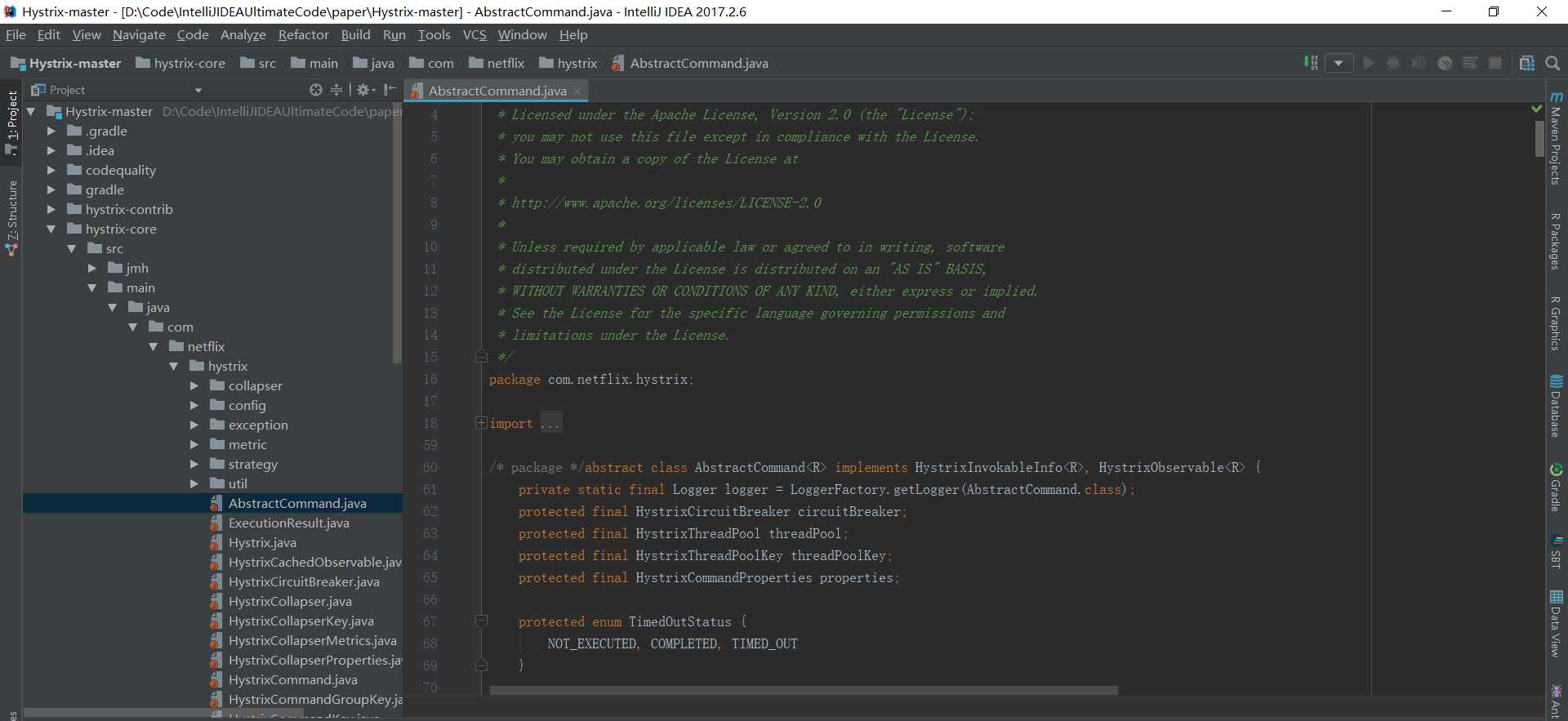Select the exception package folder
The height and width of the screenshot is (721, 1568).
(x=249, y=425)
